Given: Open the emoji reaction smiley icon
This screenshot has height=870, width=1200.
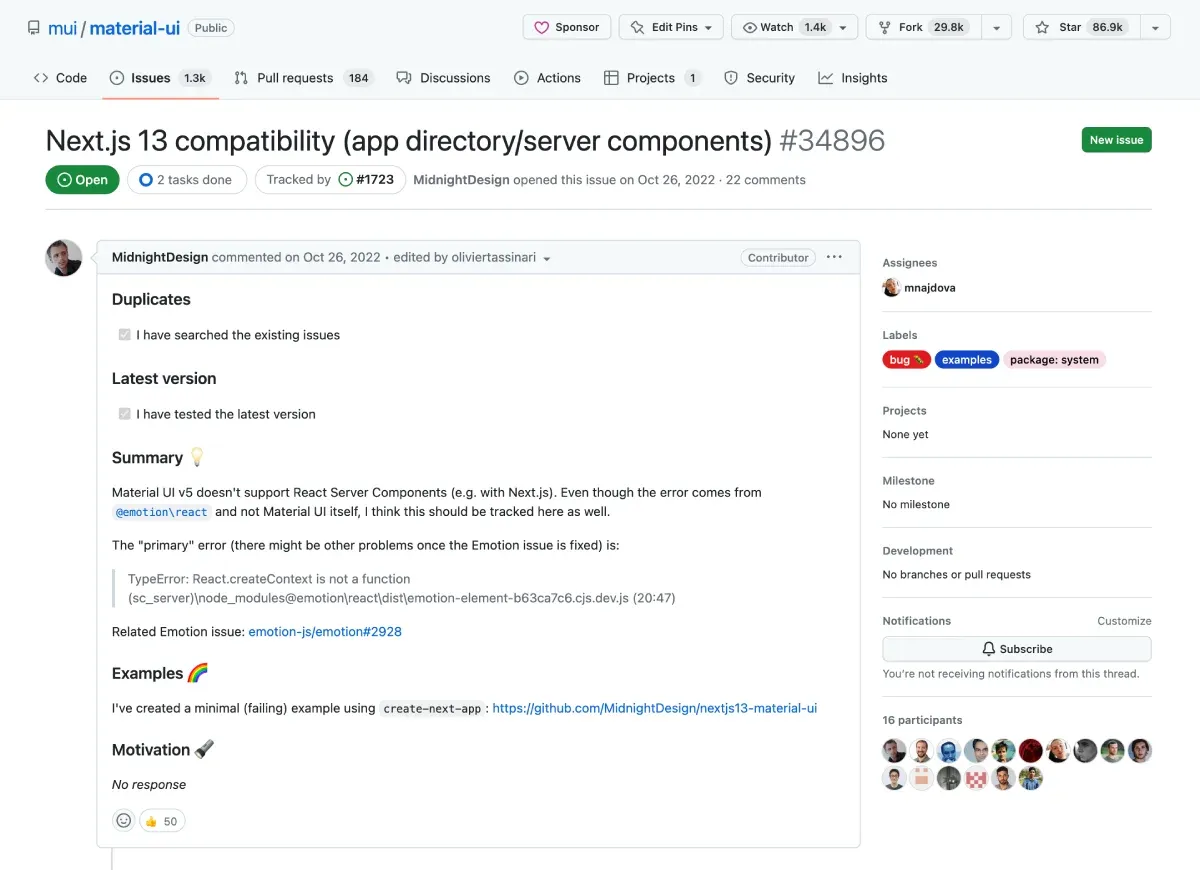Looking at the screenshot, I should [x=123, y=820].
